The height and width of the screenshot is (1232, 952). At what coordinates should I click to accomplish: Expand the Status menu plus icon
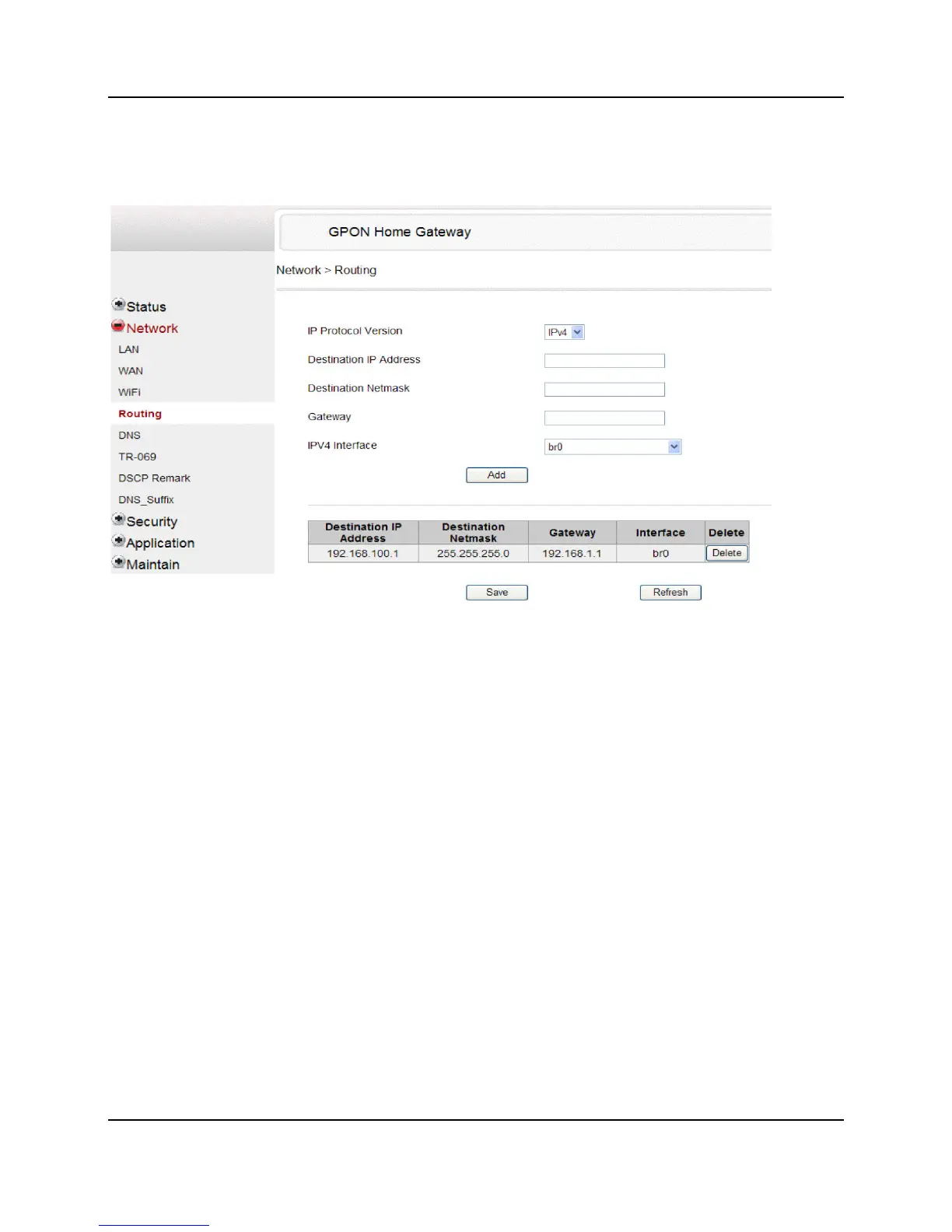point(118,304)
